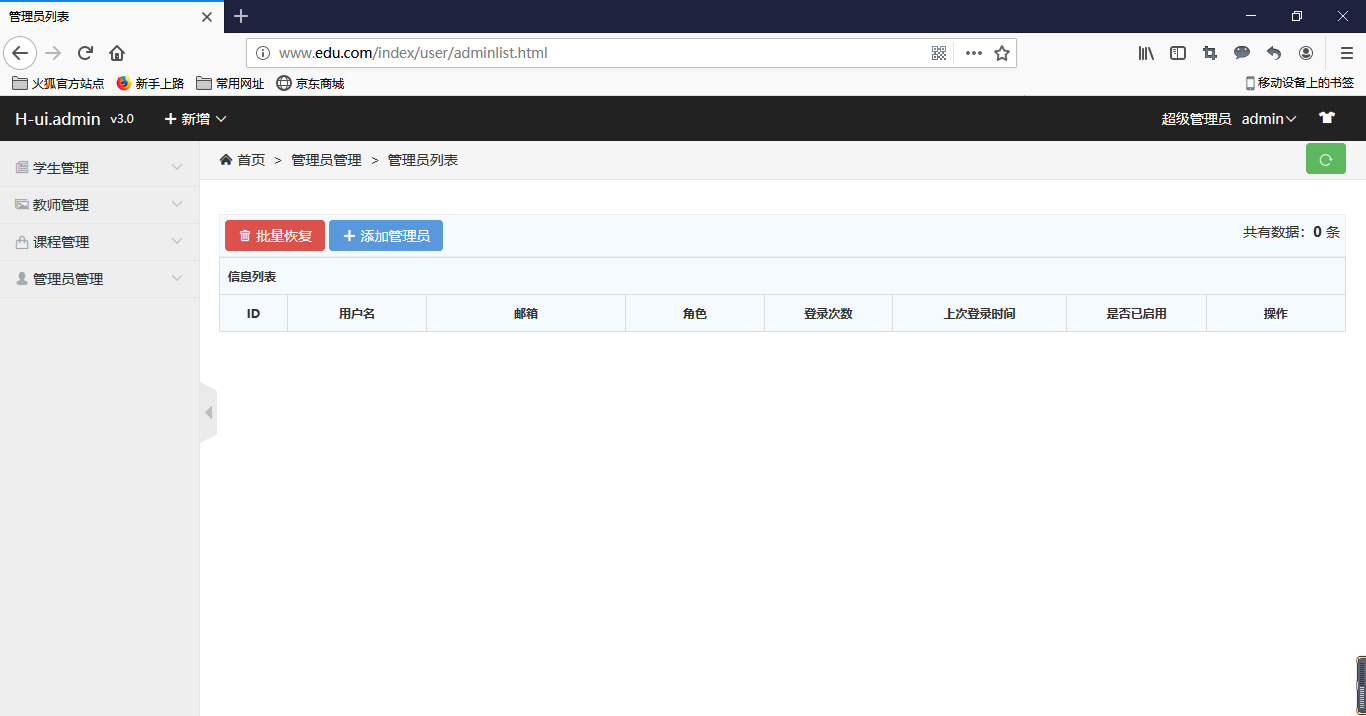Toggle the sidebar panel icon

point(1177,53)
